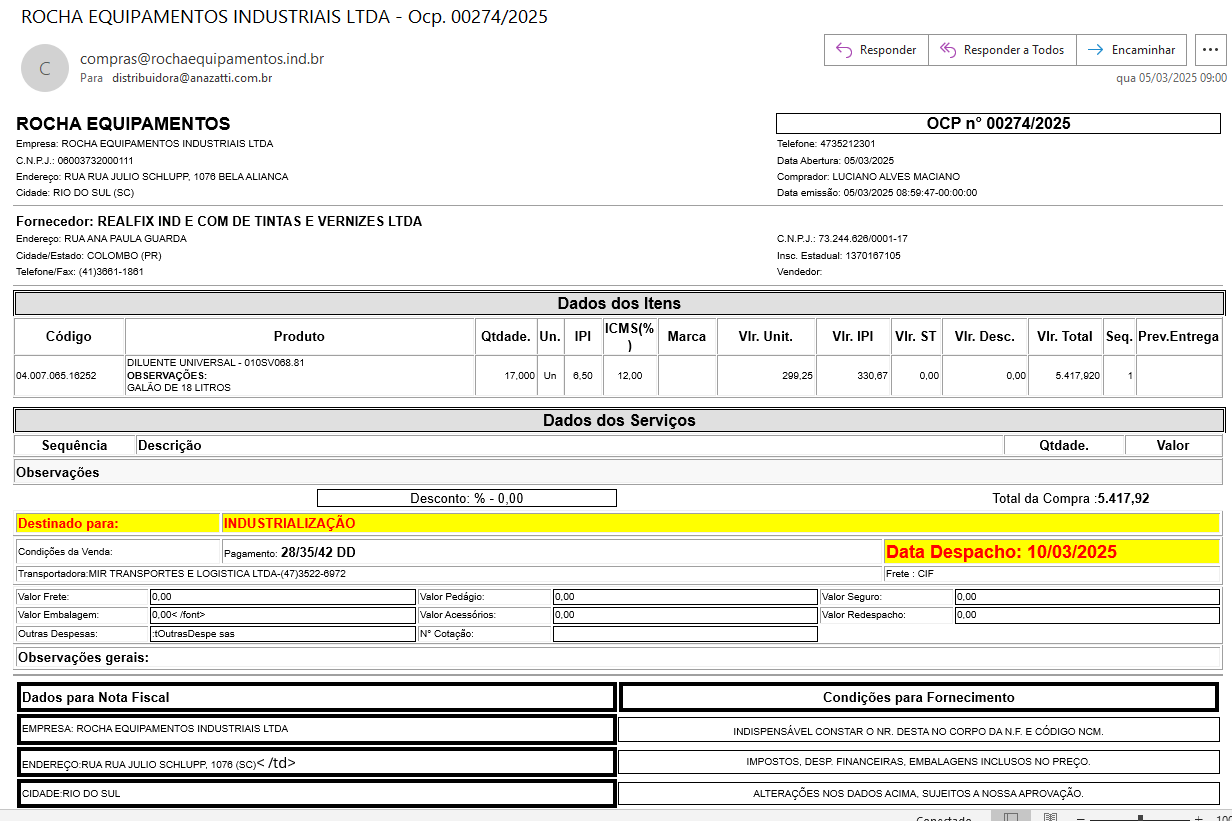
Task: Click the N° Cotação empty field
Action: click(x=685, y=634)
